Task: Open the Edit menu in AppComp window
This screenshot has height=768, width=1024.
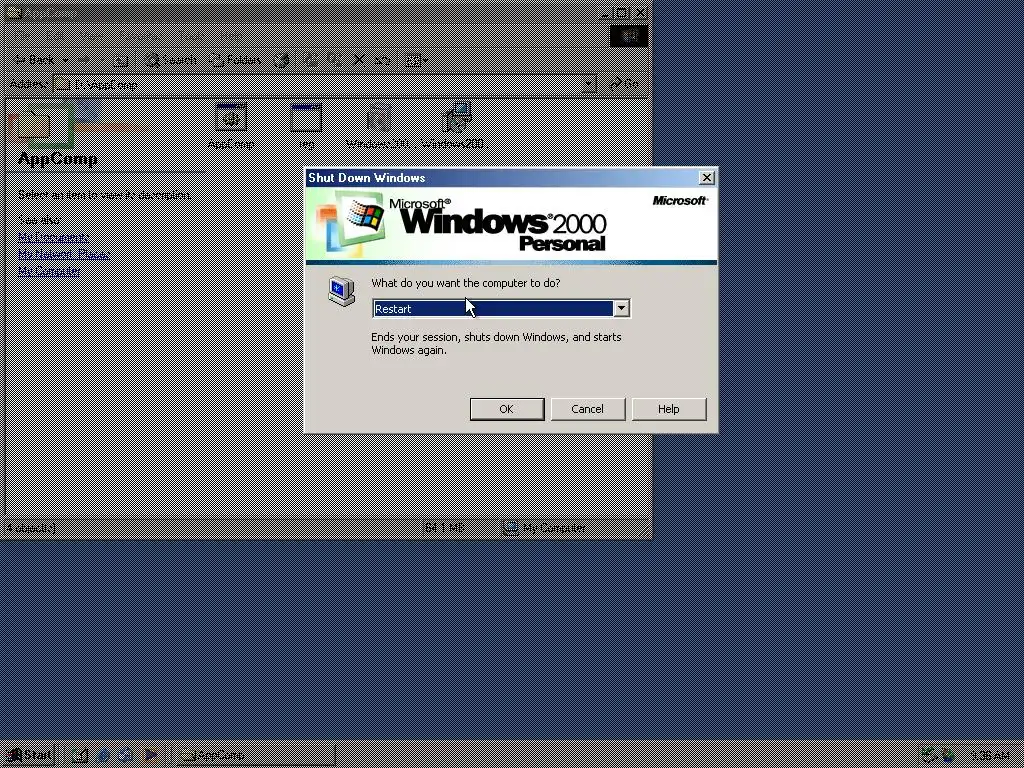Action: (55, 36)
